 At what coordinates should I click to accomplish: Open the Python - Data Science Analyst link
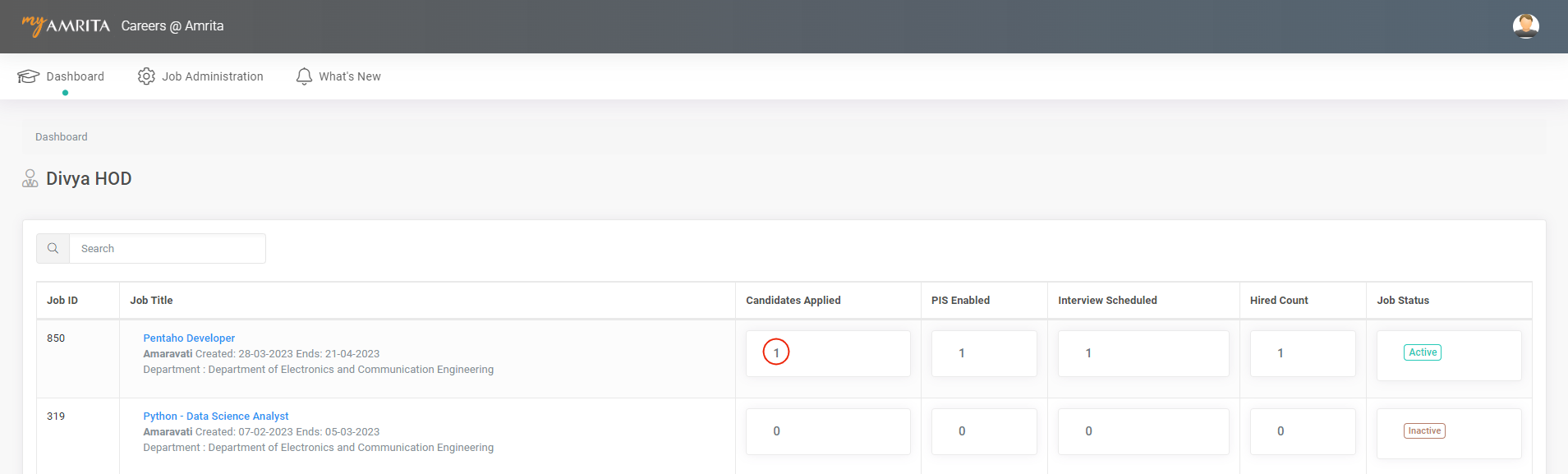point(216,416)
